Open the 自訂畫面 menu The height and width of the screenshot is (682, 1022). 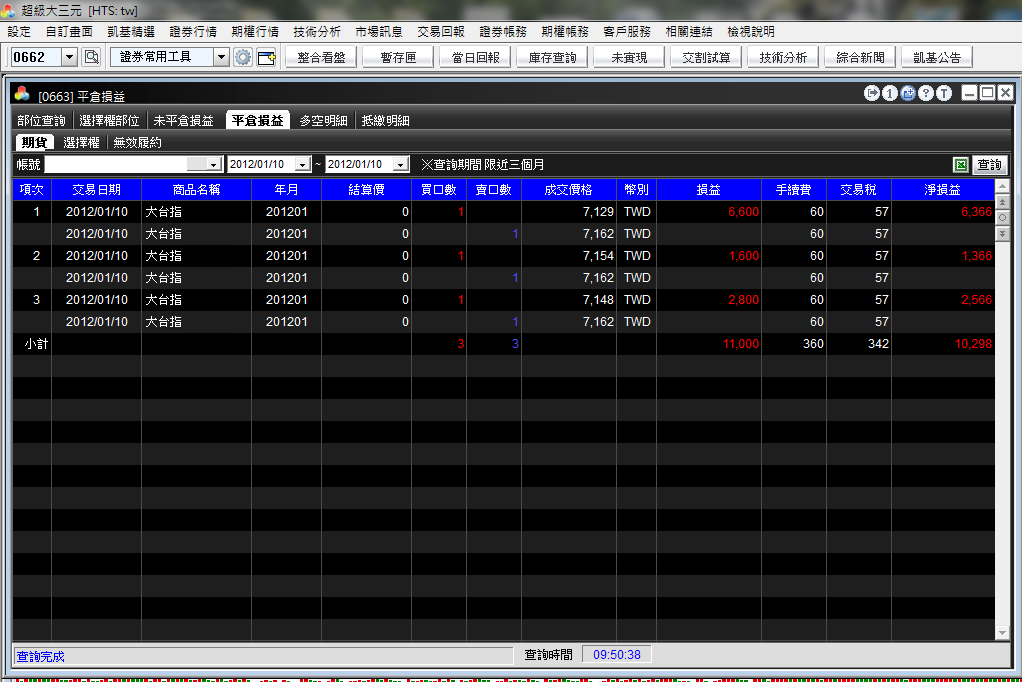click(69, 31)
